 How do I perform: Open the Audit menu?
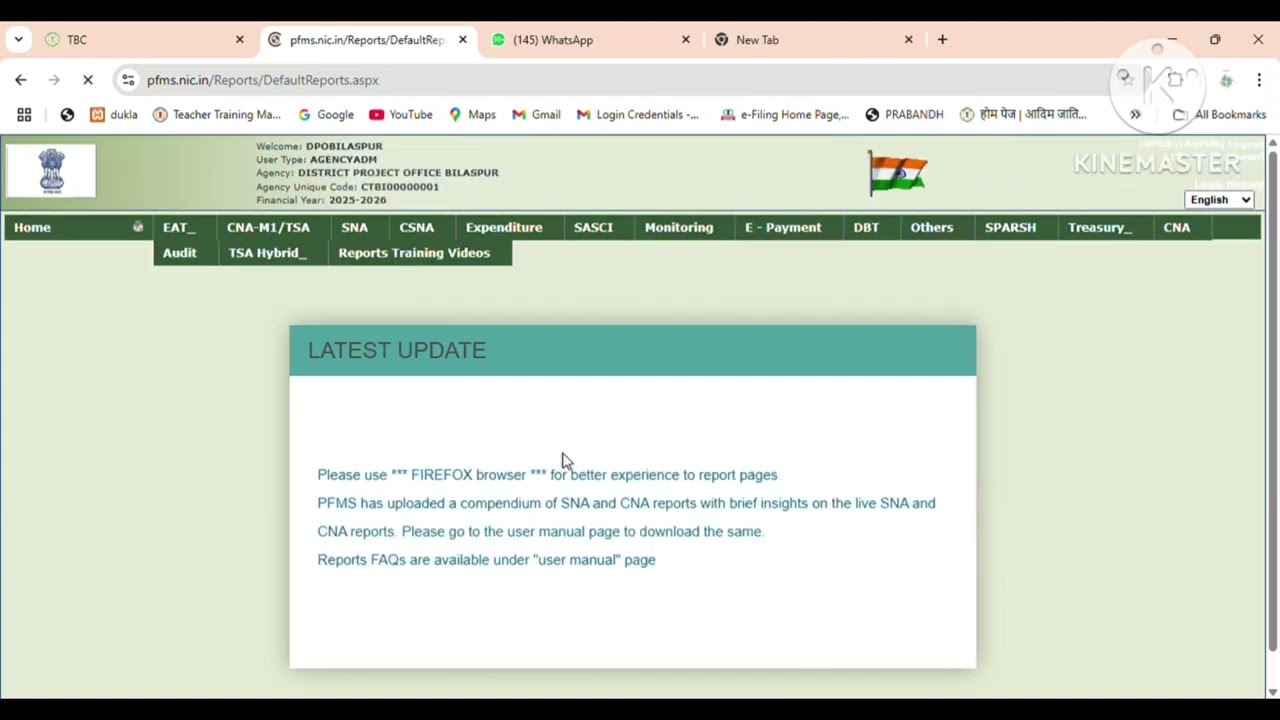[x=180, y=253]
